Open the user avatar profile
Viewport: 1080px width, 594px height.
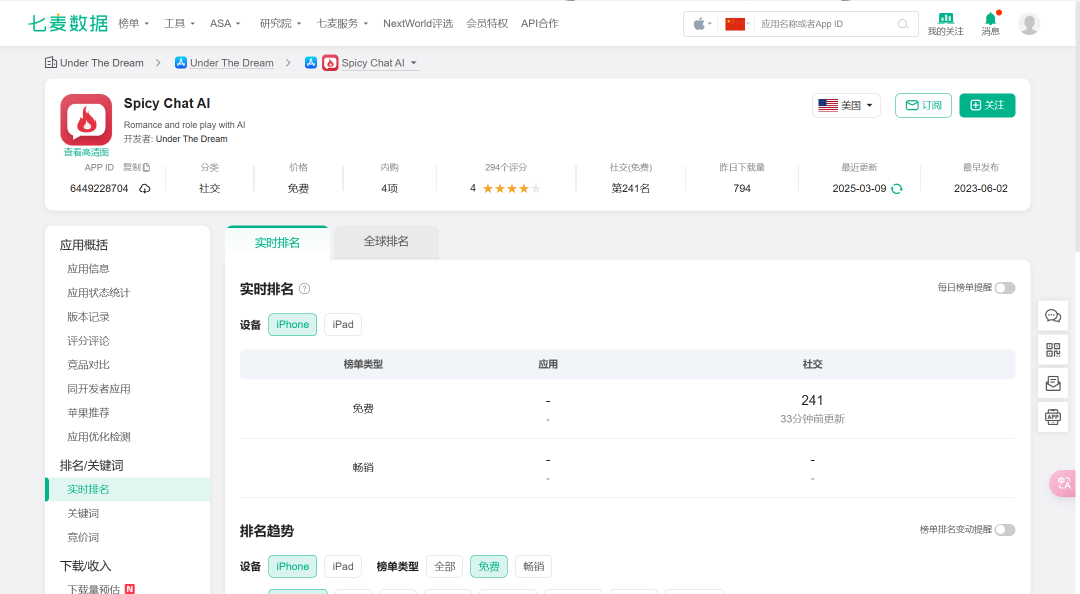(1029, 24)
